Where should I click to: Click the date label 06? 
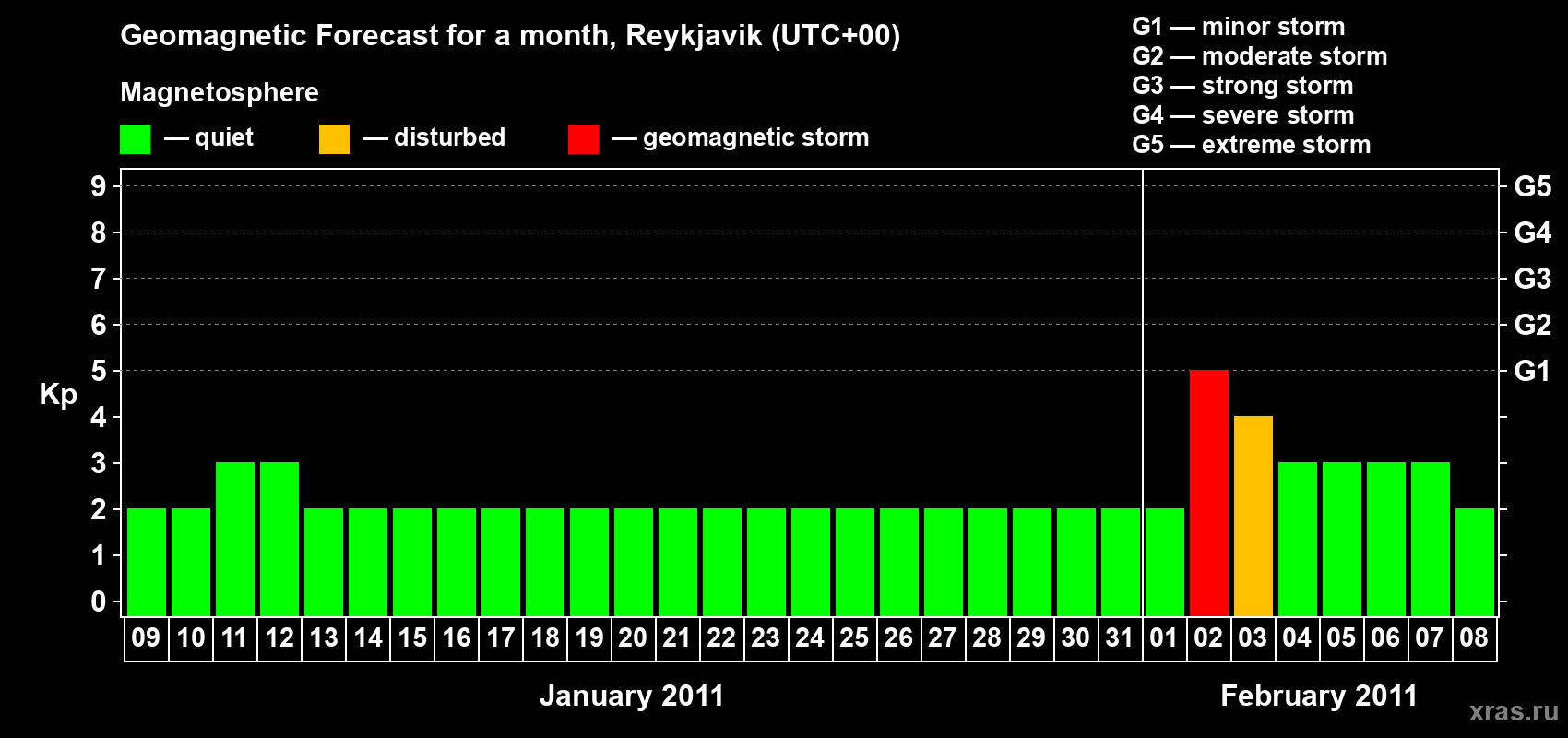(1385, 637)
